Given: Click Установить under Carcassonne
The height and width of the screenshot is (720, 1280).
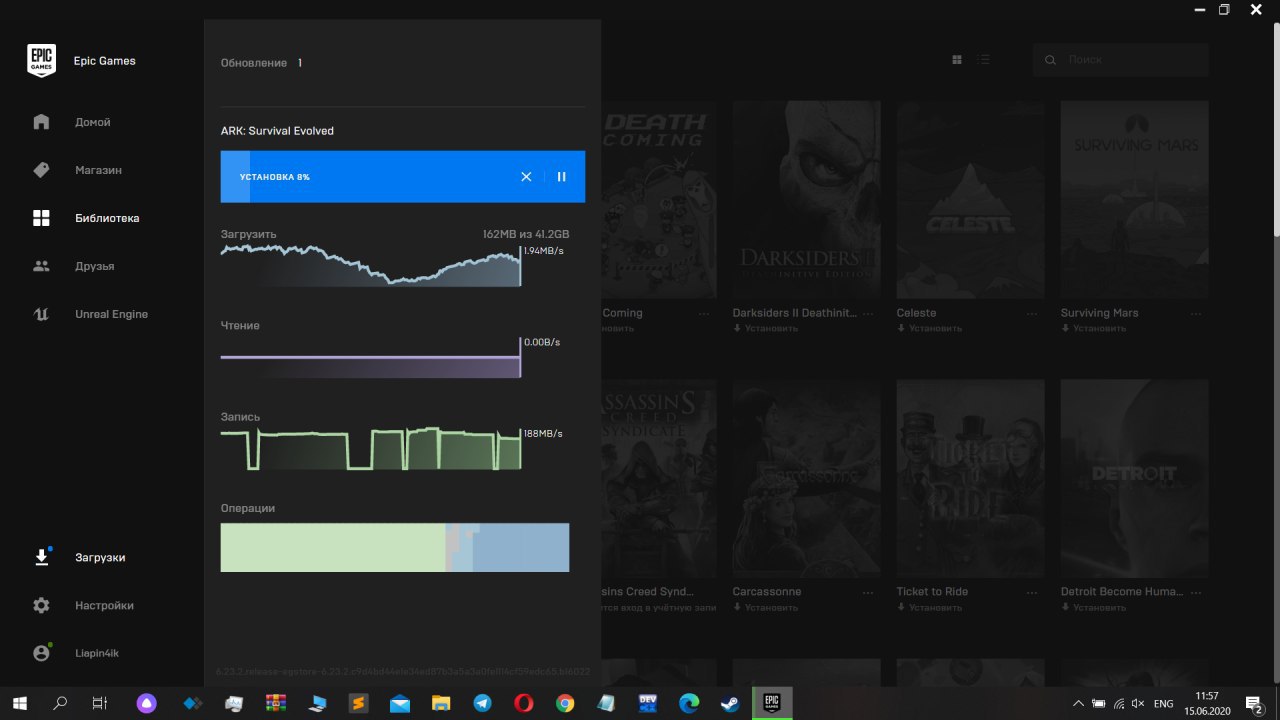Looking at the screenshot, I should [765, 607].
